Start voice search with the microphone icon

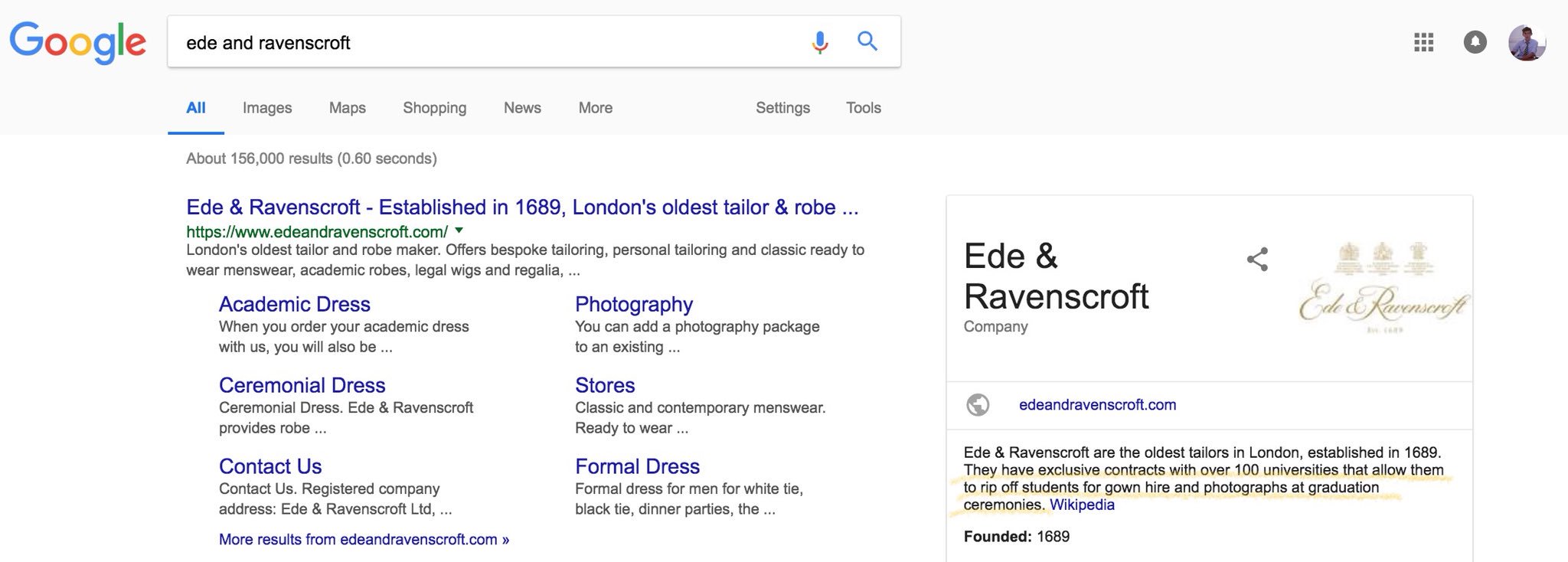[x=820, y=42]
